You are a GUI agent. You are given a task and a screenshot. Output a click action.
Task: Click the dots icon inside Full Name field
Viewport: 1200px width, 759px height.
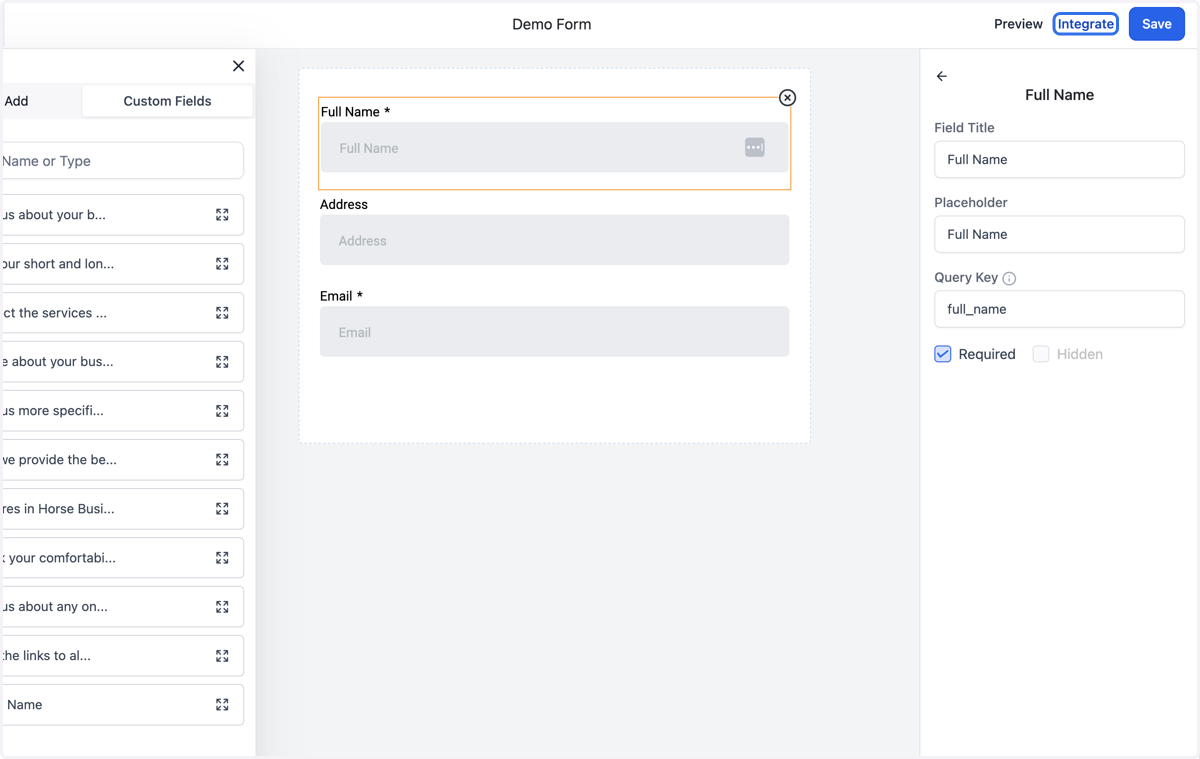pyautogui.click(x=755, y=148)
